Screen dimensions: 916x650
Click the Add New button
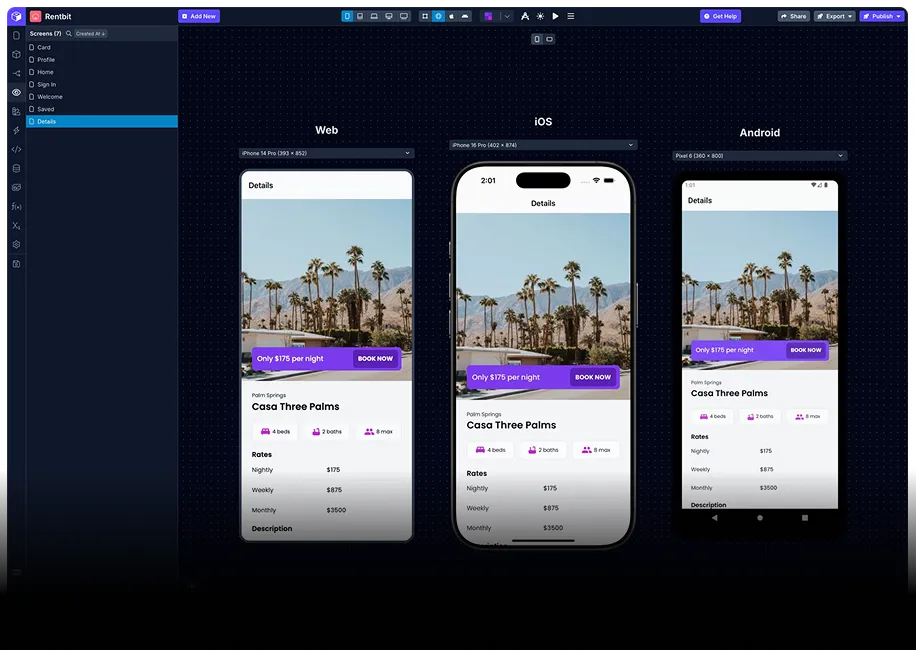click(199, 16)
